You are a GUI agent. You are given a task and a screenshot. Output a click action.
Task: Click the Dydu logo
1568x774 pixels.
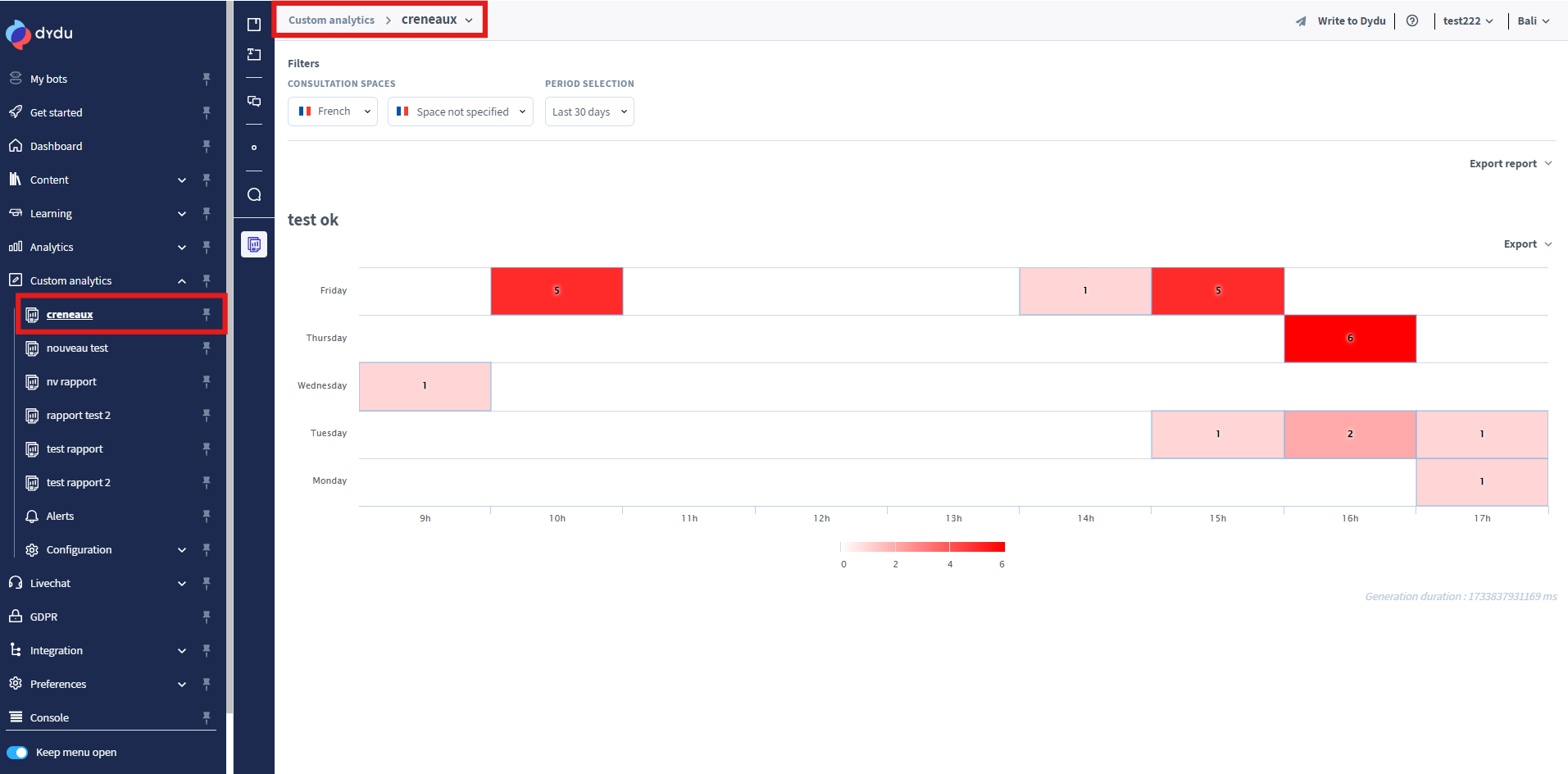click(x=39, y=34)
